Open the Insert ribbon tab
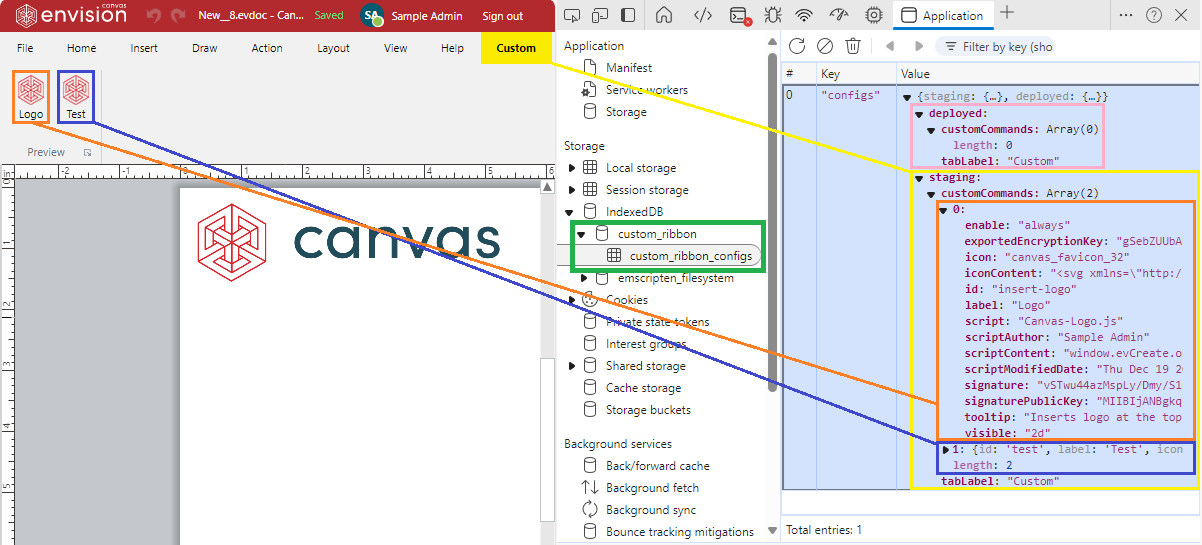The image size is (1202, 545). [x=144, y=48]
